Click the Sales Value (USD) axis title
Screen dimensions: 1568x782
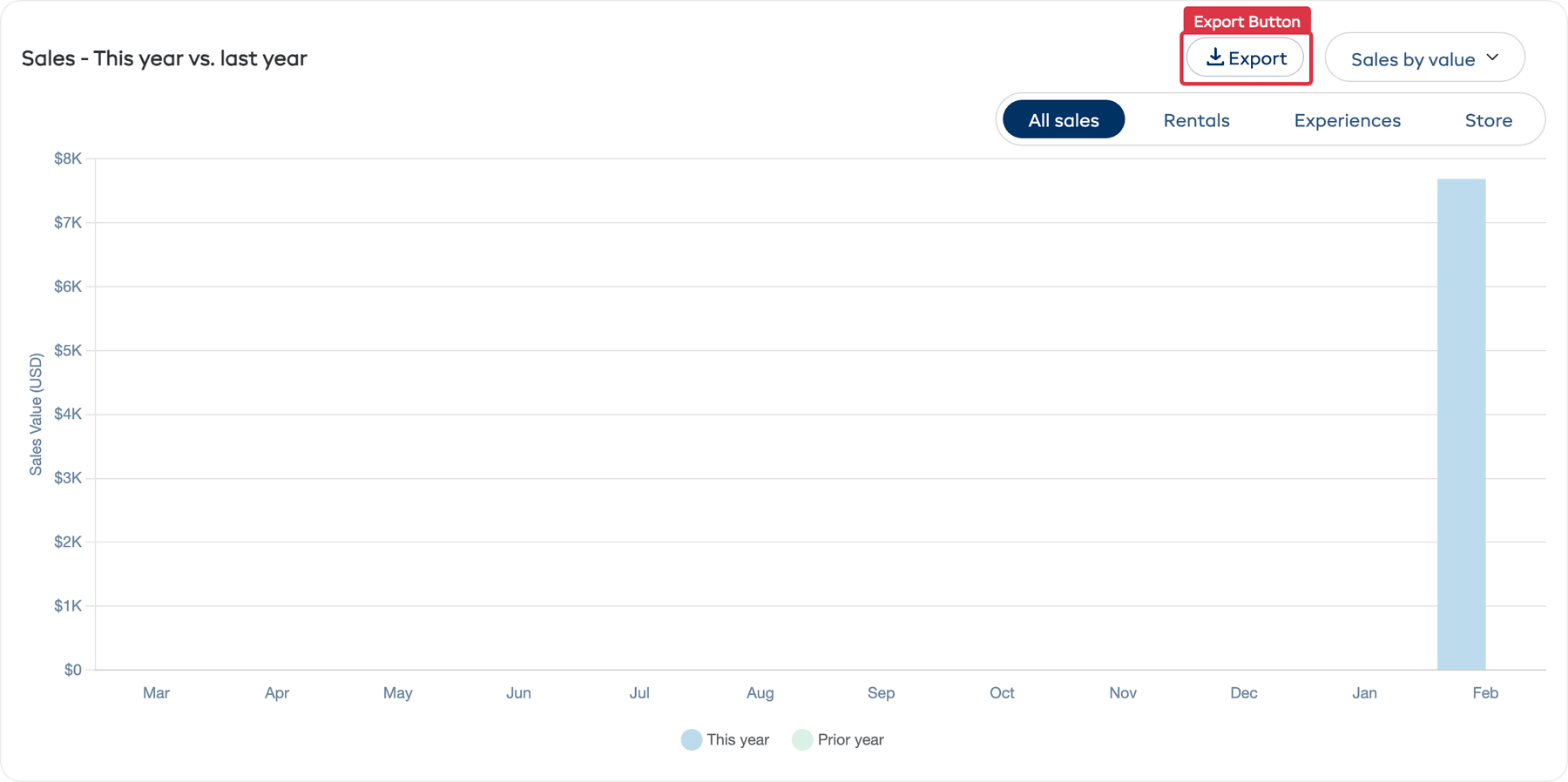point(36,415)
